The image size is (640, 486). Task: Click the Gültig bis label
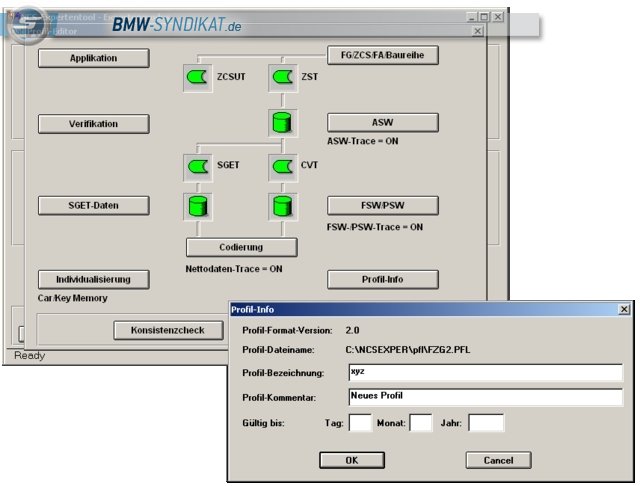point(263,423)
